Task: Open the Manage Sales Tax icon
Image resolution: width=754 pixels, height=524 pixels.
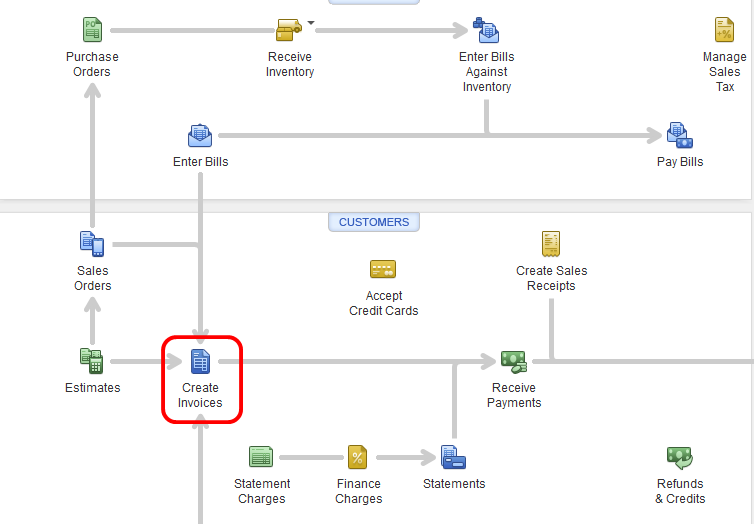Action: (724, 30)
